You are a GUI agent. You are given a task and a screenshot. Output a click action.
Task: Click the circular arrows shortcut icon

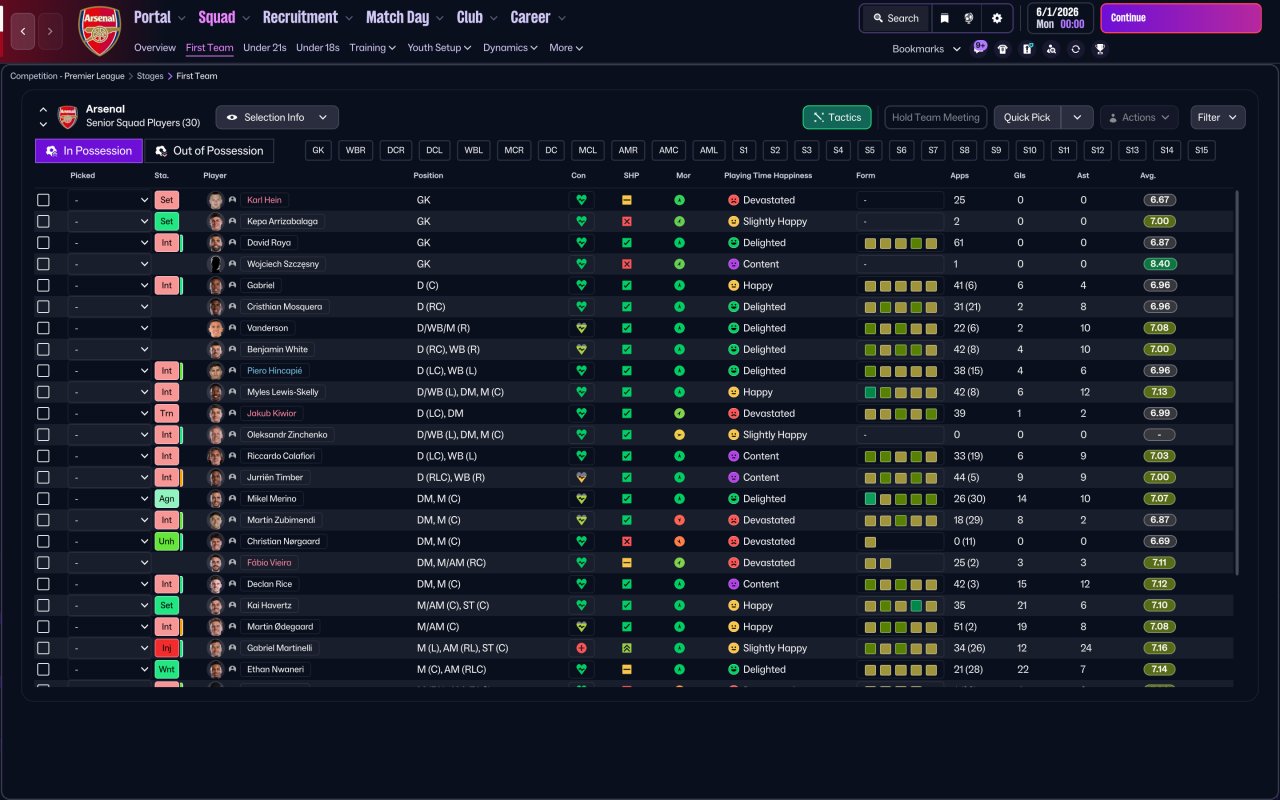(x=1075, y=49)
